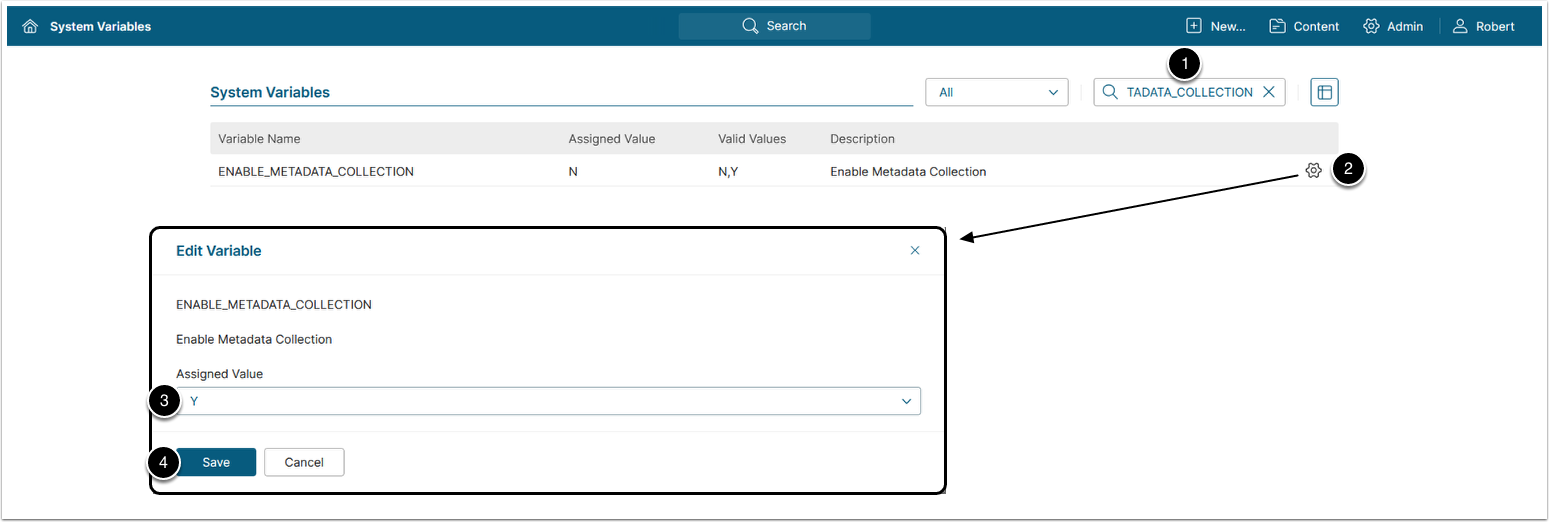Click the Variable Name column header

(x=259, y=139)
